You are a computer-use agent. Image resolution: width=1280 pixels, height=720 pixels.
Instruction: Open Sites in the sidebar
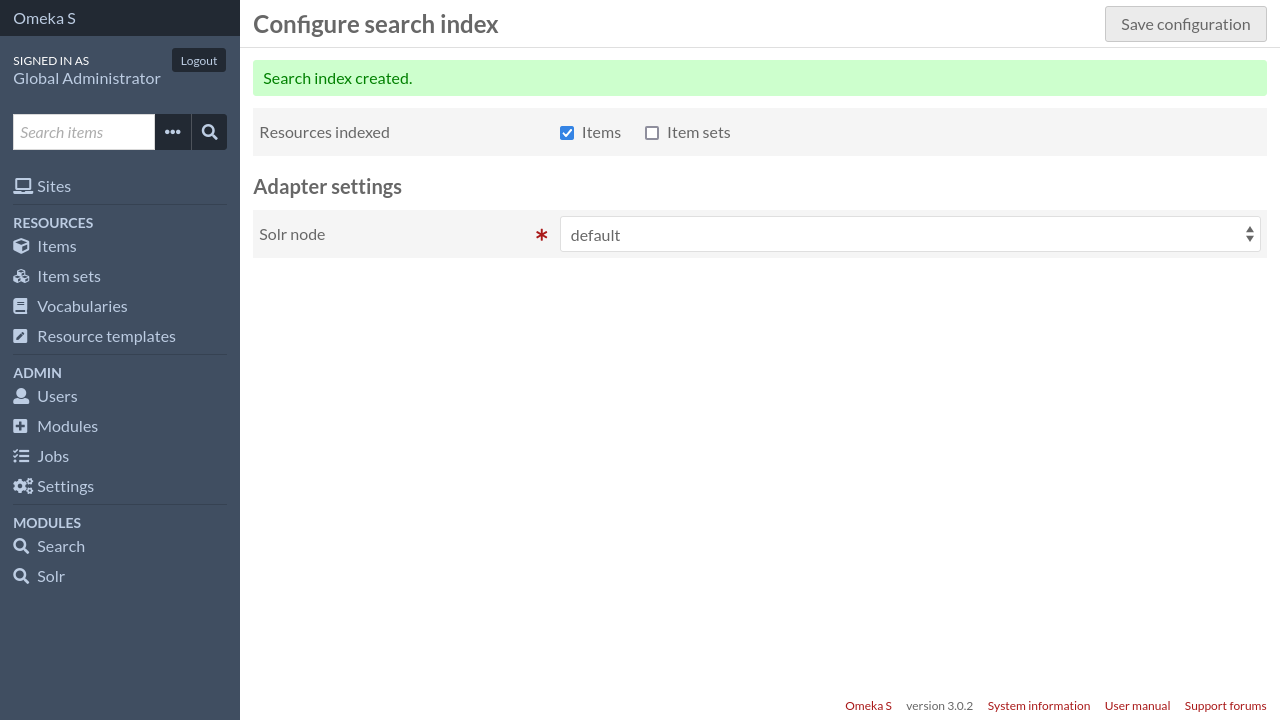(x=54, y=186)
